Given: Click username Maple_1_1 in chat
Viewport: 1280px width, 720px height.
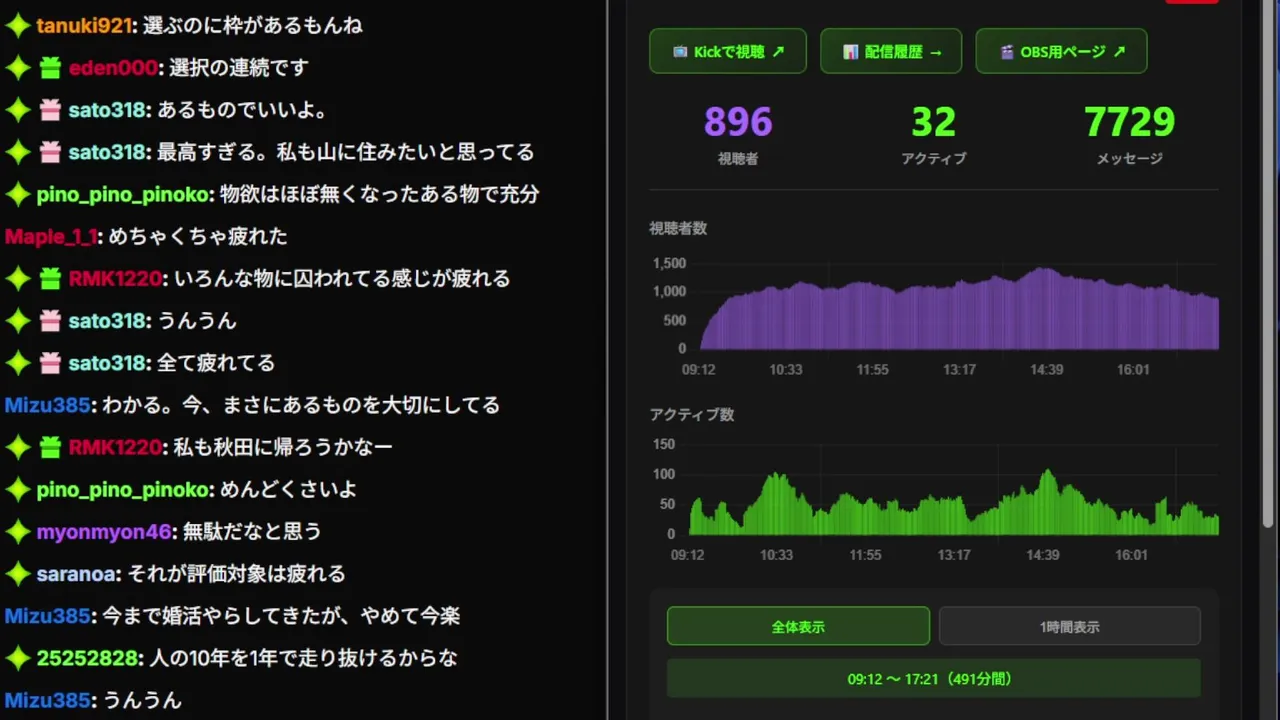Looking at the screenshot, I should [x=51, y=236].
